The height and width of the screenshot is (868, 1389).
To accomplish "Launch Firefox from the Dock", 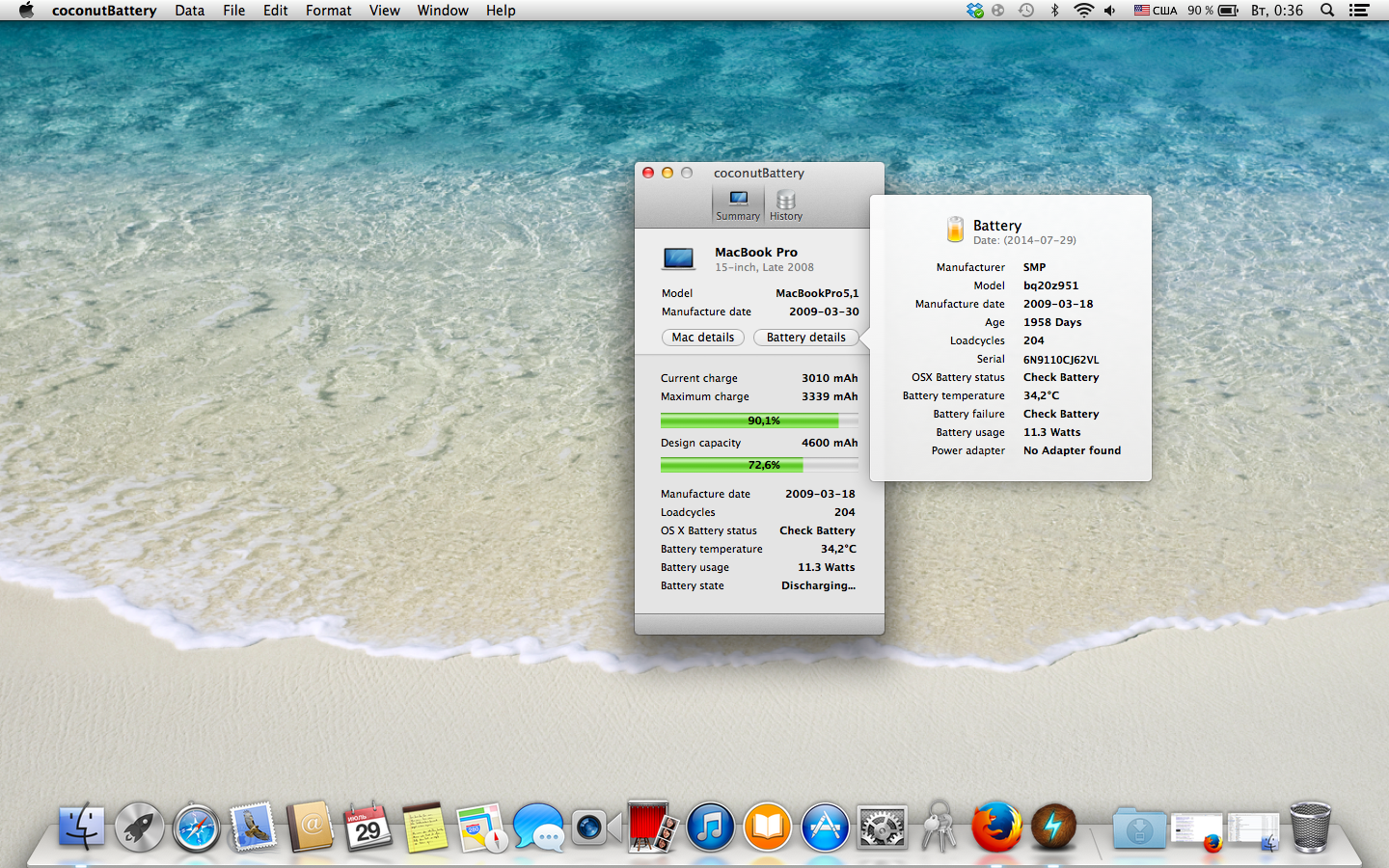I will point(996,827).
